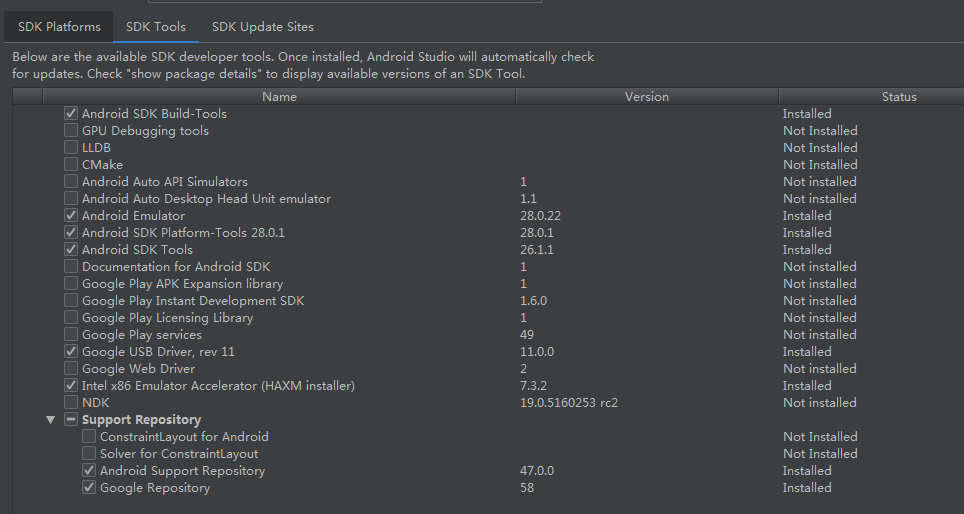964x514 pixels.
Task: Tick the CMake checkbox
Action: point(71,165)
